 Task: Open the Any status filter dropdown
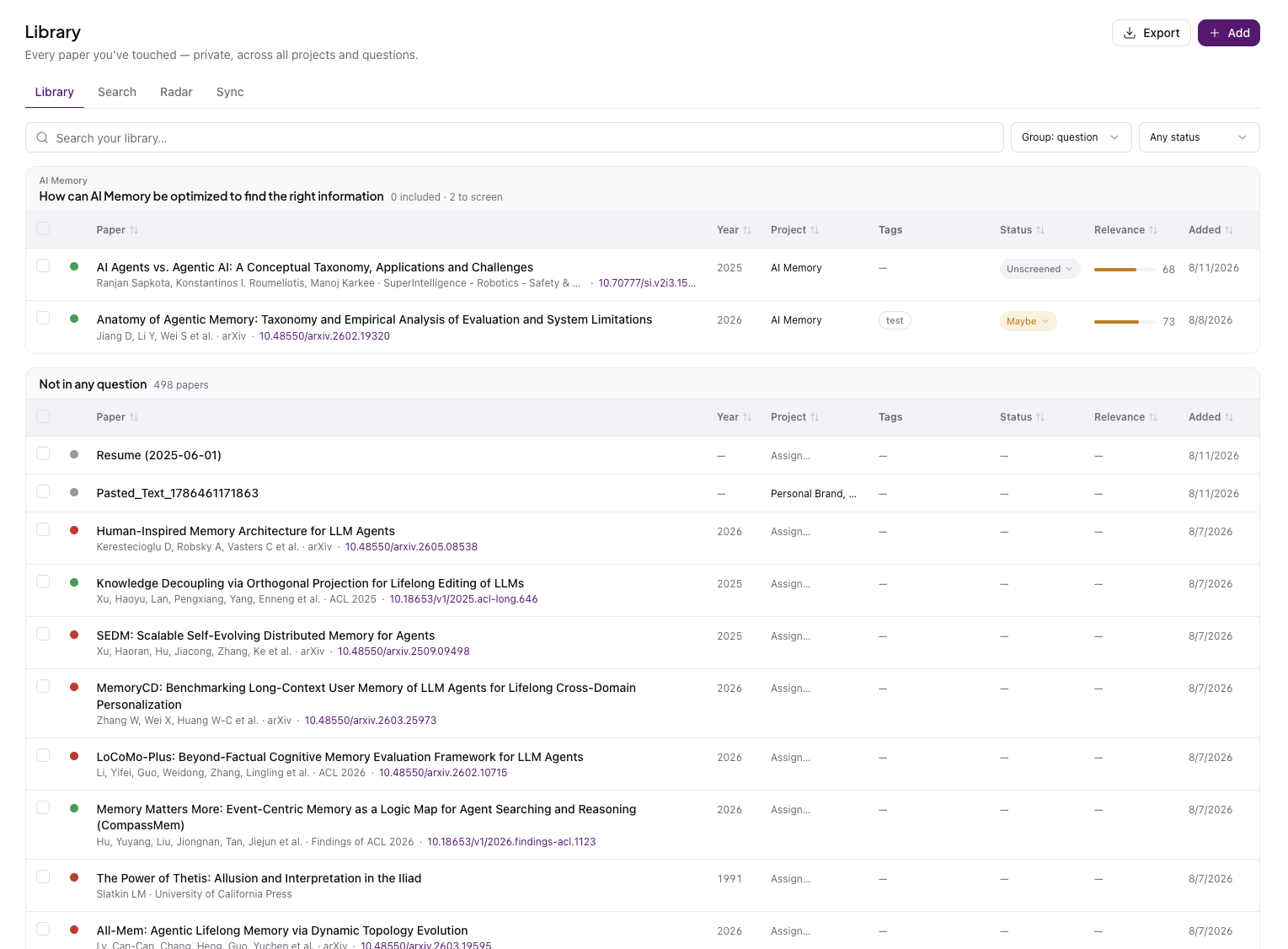click(x=1199, y=137)
